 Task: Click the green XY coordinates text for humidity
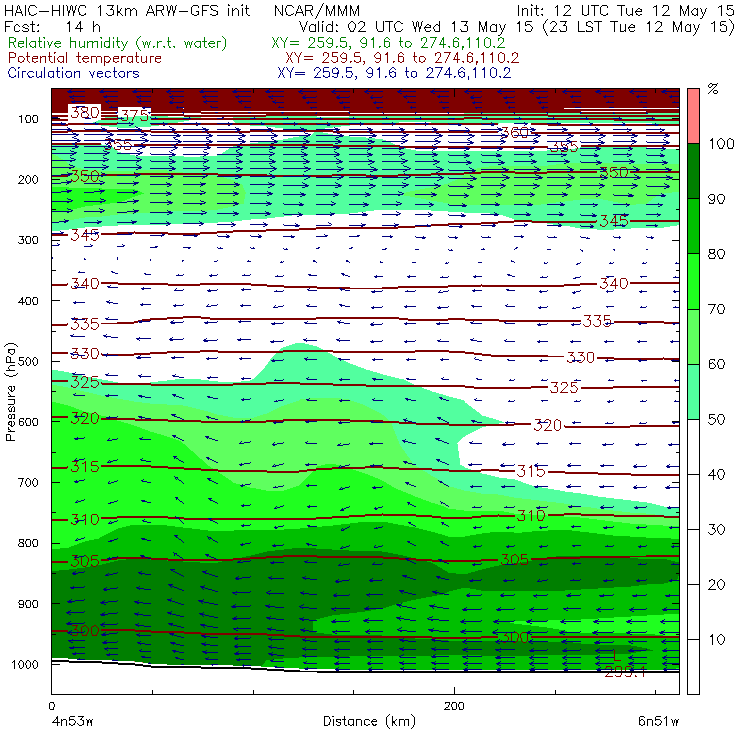388,43
